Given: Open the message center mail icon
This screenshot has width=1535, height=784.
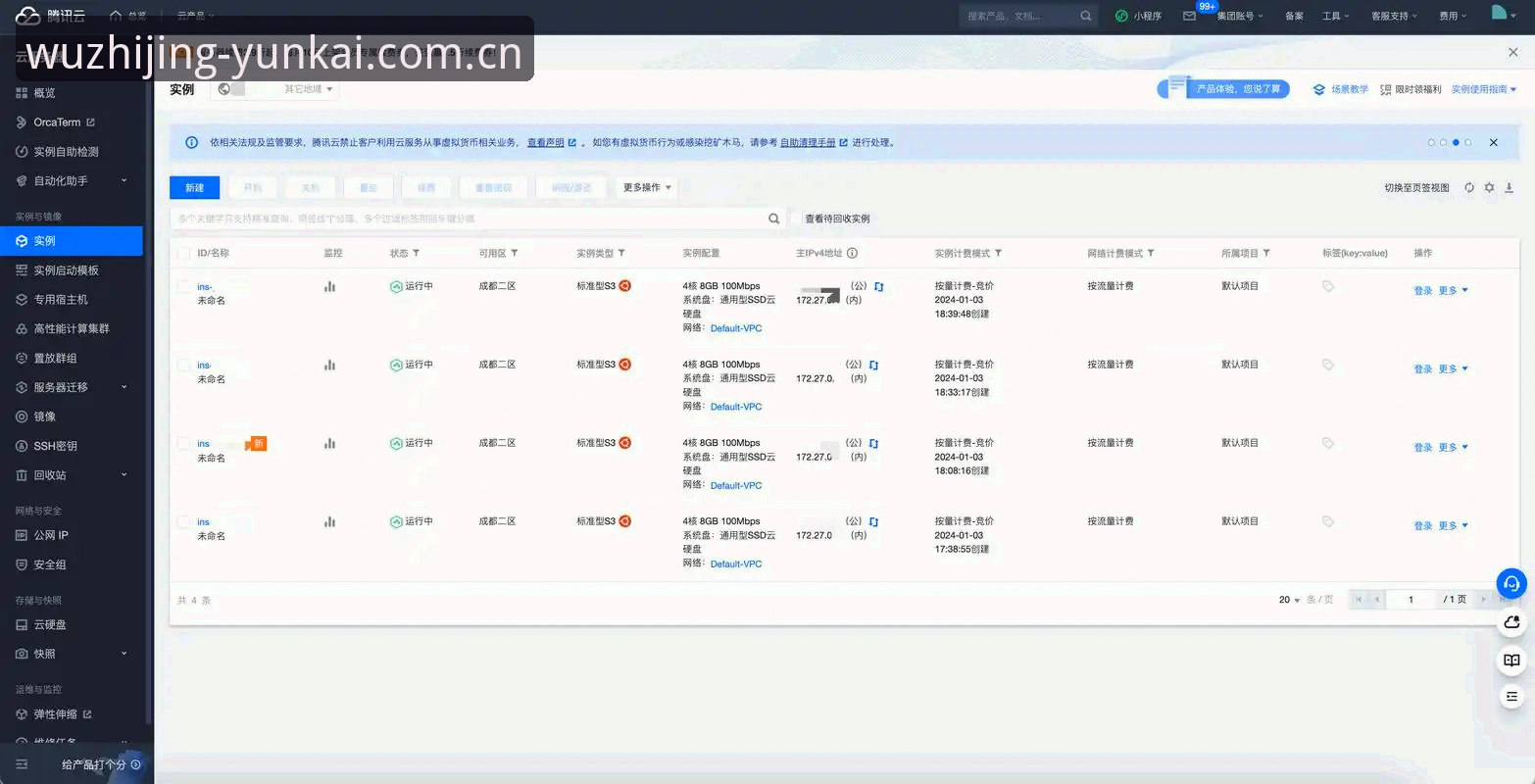Looking at the screenshot, I should tap(1189, 16).
